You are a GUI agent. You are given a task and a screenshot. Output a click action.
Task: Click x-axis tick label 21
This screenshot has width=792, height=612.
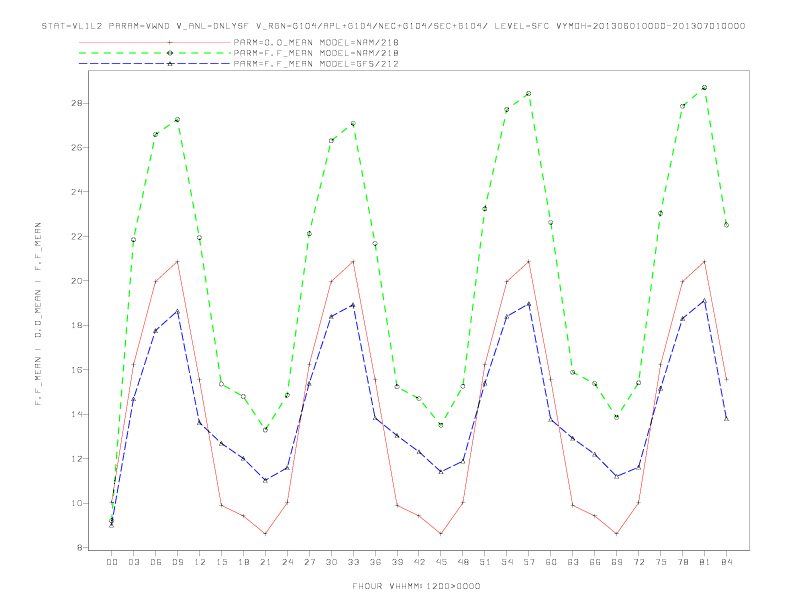click(x=265, y=562)
